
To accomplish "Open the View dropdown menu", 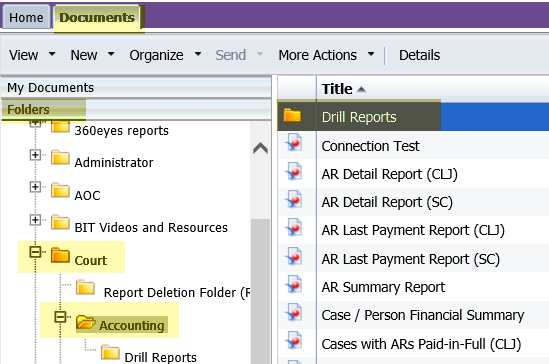I will pos(32,55).
